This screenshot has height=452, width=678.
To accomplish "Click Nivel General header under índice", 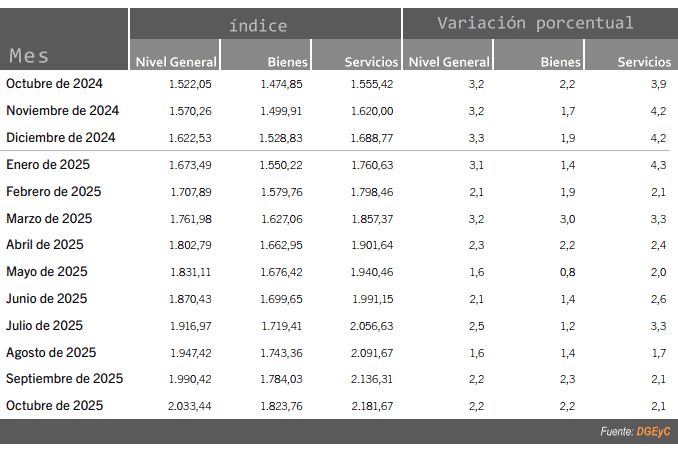I will (176, 62).
